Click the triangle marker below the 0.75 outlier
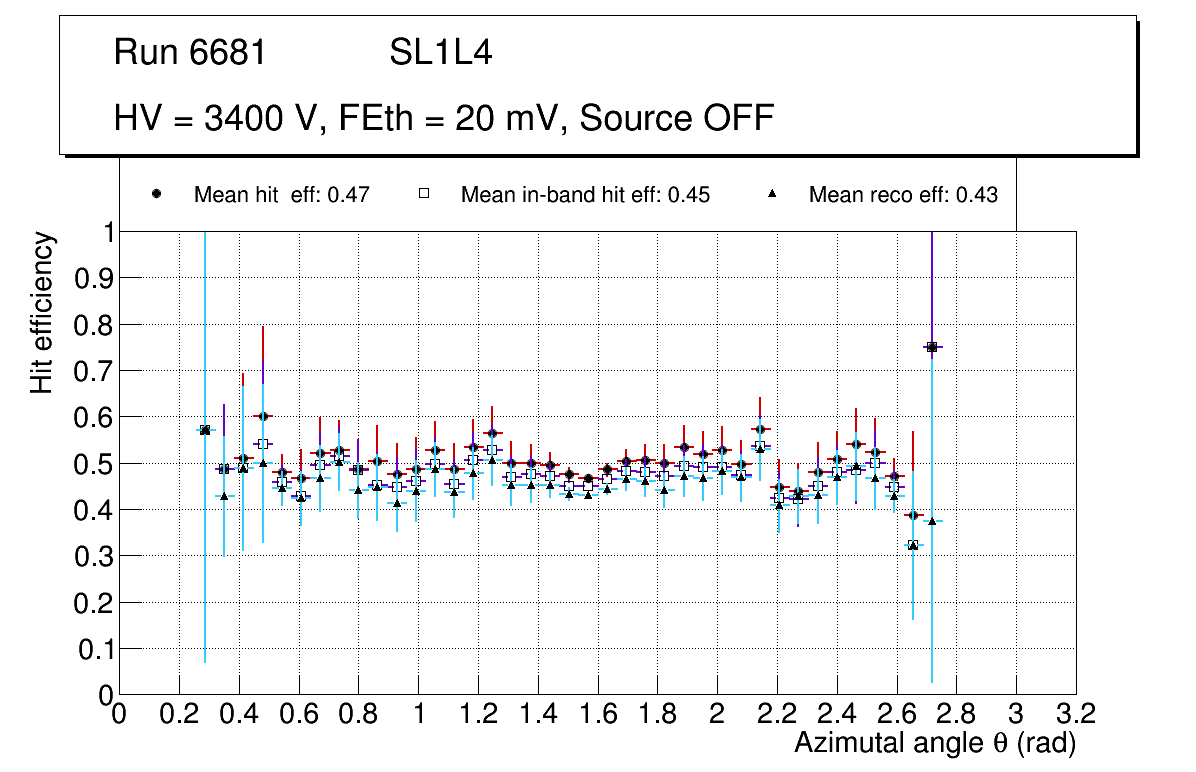The height and width of the screenshot is (772, 1196). click(x=932, y=521)
